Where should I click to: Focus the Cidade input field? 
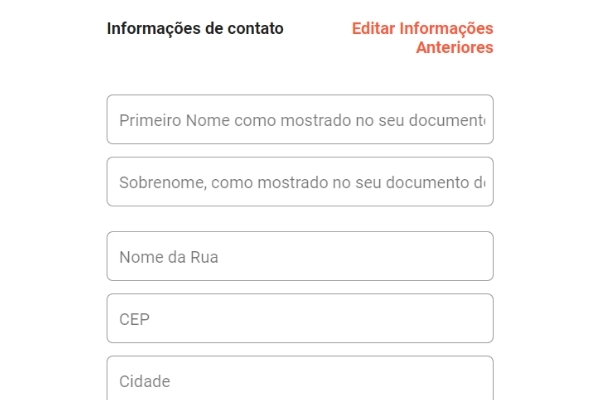(300, 380)
